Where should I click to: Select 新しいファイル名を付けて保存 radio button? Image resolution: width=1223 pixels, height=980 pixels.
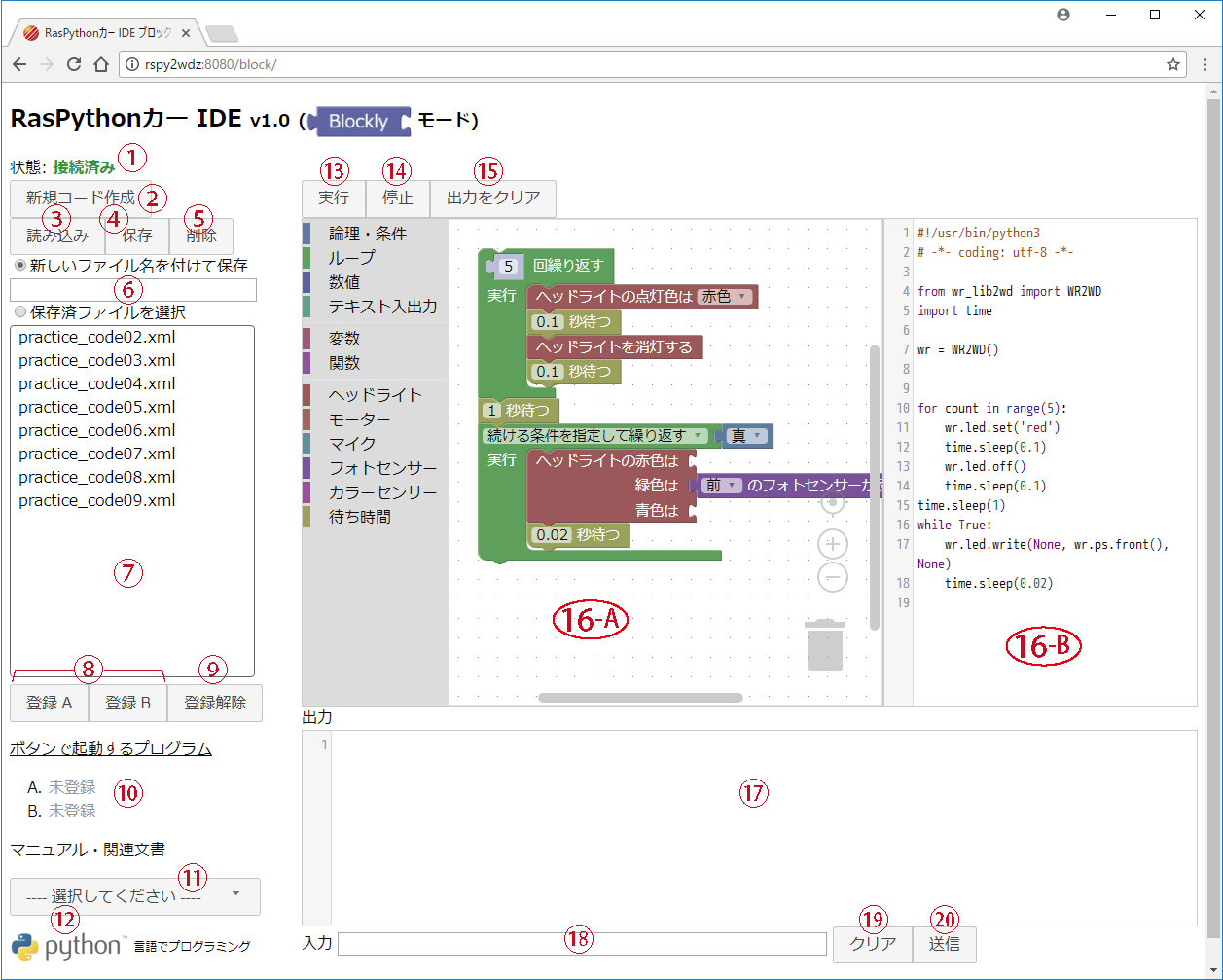19,265
